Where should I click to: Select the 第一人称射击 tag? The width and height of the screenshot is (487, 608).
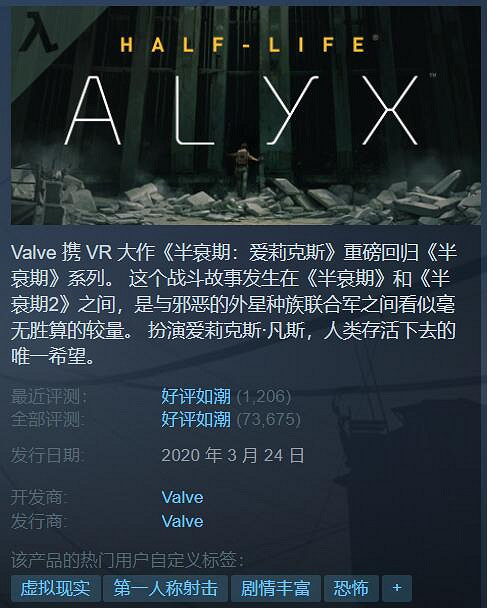click(166, 588)
